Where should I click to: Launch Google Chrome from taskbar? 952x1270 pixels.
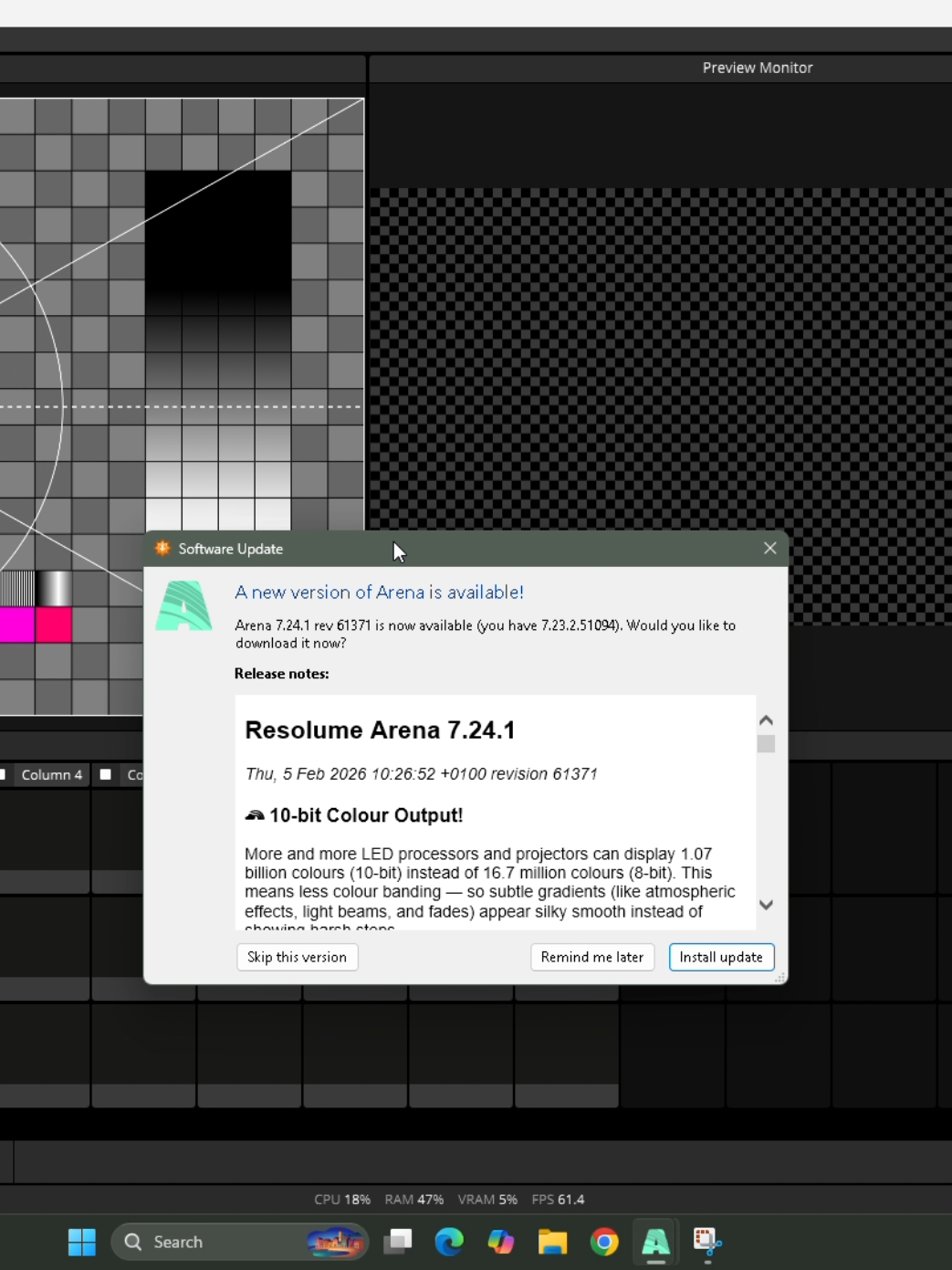pyautogui.click(x=604, y=1242)
